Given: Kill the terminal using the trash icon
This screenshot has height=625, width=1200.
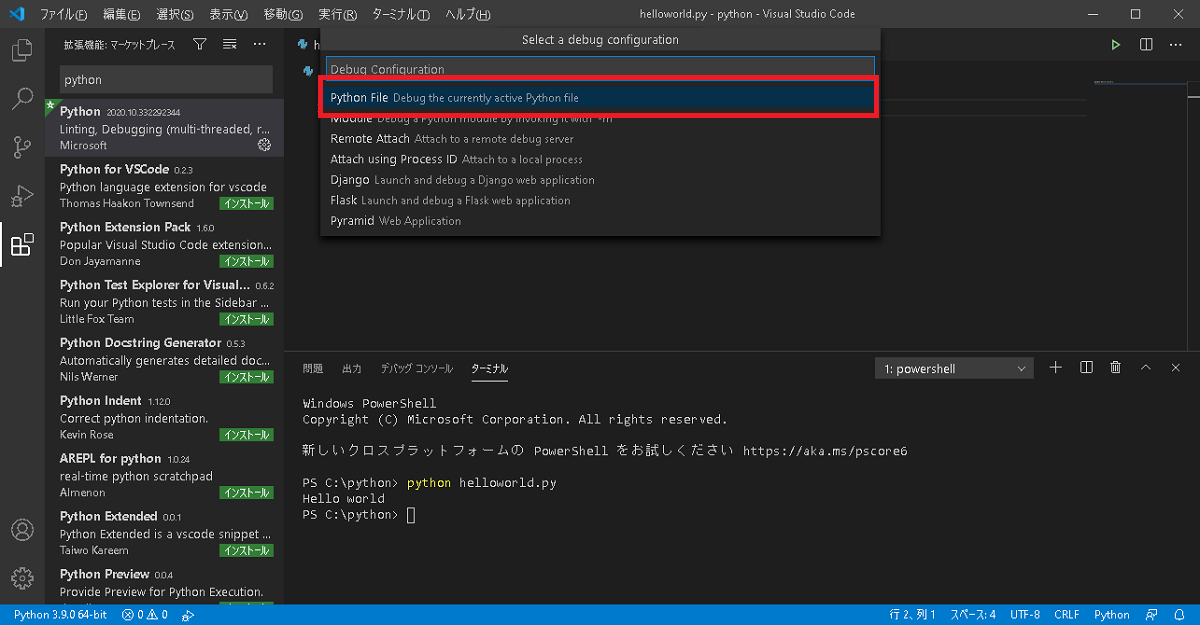Looking at the screenshot, I should tap(1115, 367).
